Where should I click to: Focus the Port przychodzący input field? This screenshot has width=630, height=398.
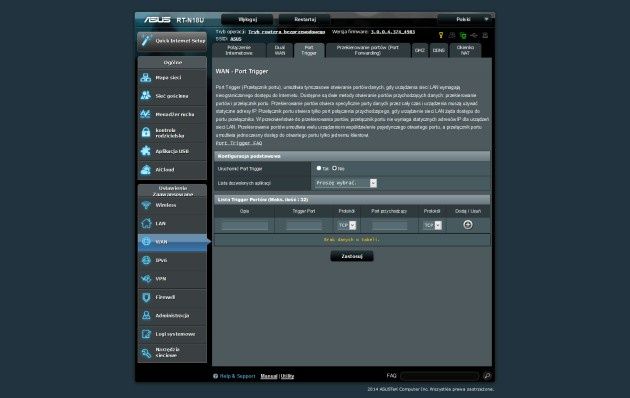pyautogui.click(x=389, y=226)
